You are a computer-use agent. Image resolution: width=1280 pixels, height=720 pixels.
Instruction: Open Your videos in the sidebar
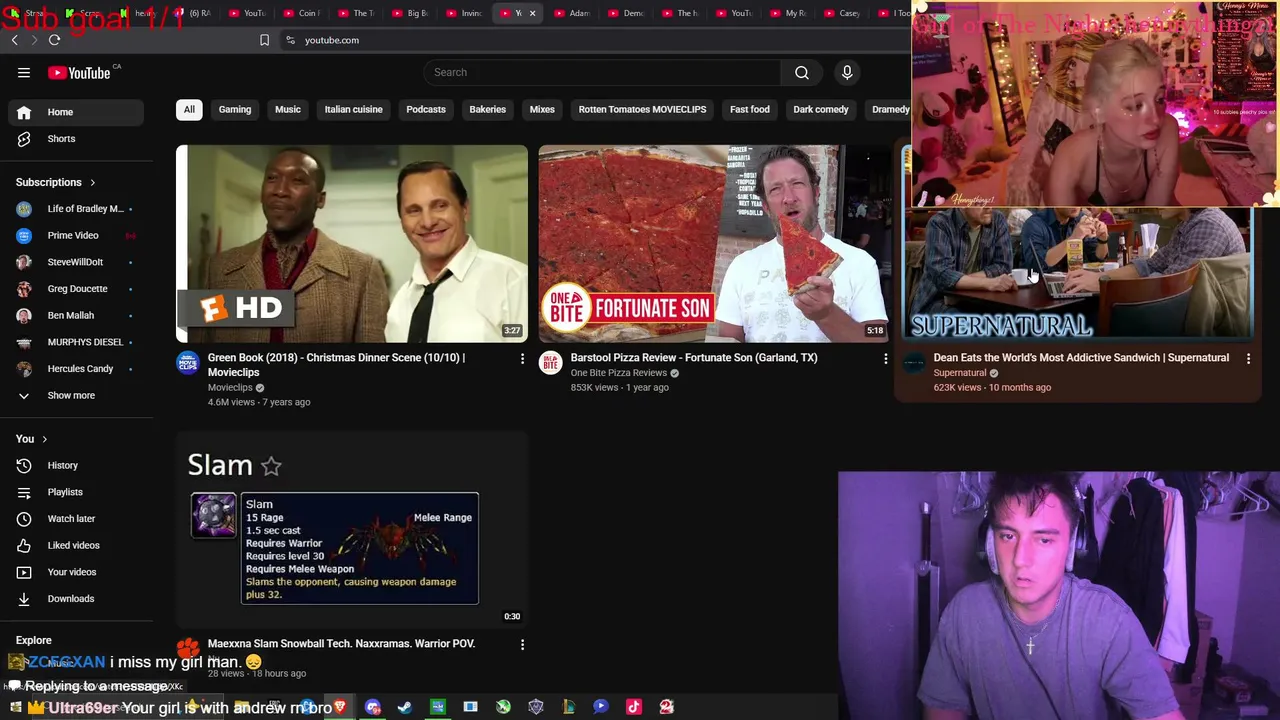[x=76, y=572]
